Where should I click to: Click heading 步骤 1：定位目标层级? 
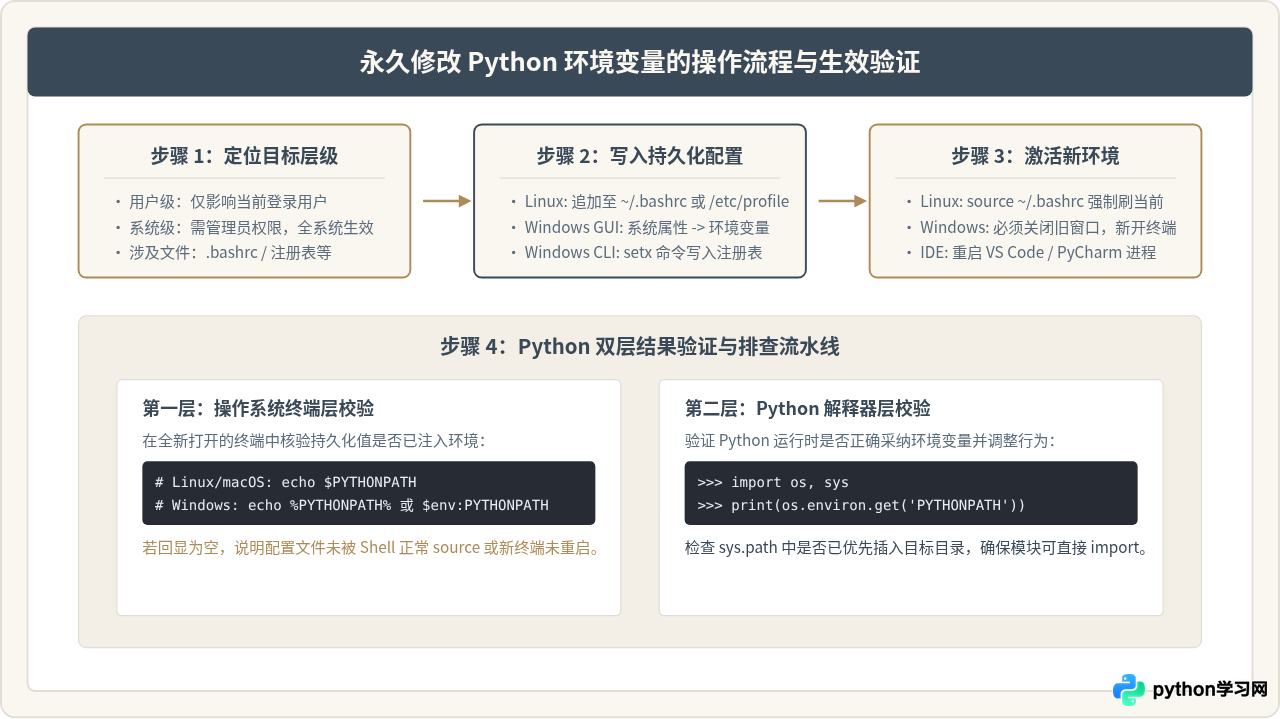[244, 156]
